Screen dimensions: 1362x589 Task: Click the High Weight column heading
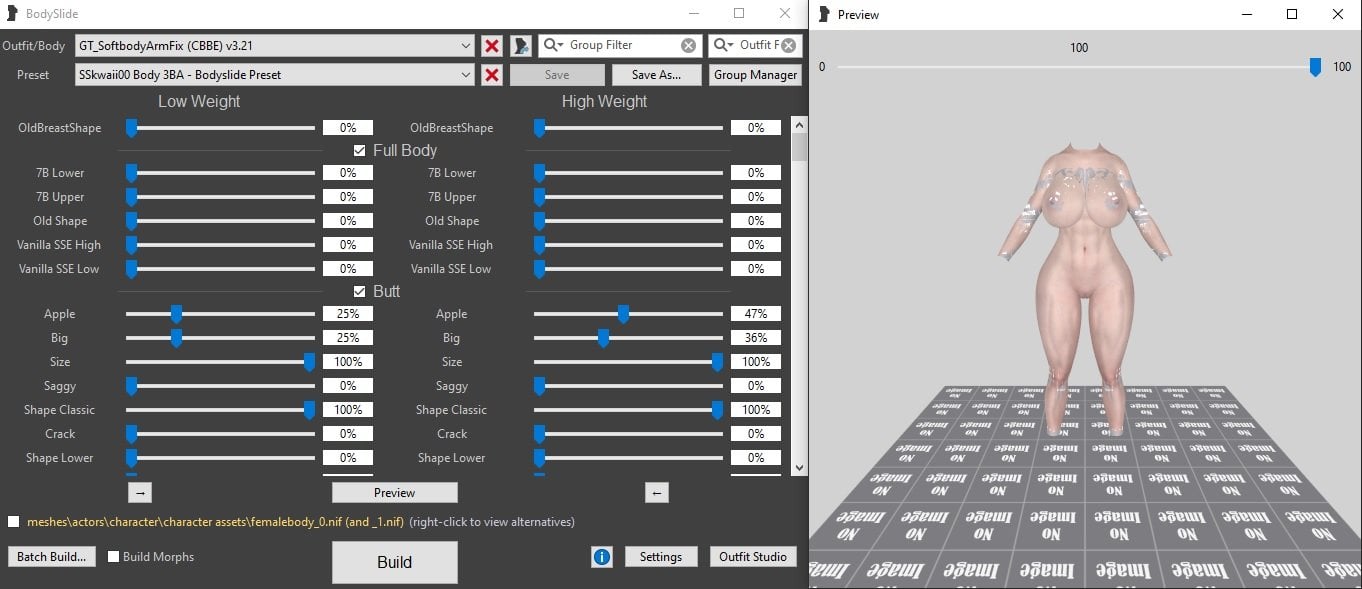[604, 101]
